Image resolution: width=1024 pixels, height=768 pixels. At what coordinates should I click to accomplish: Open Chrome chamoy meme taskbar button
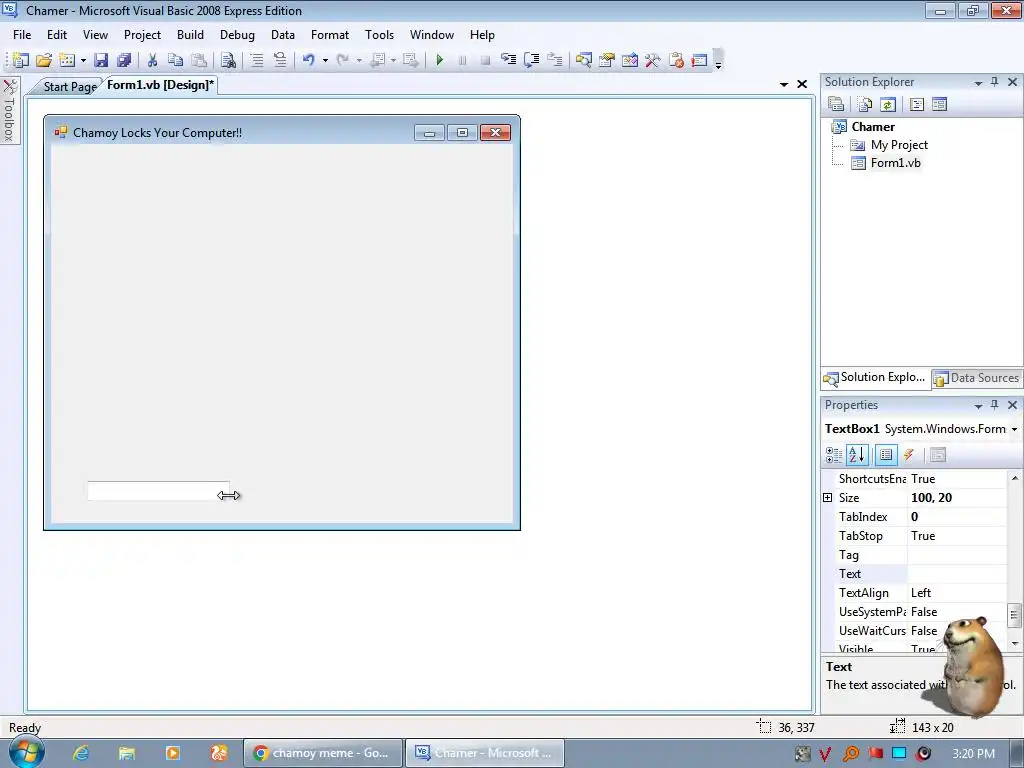[322, 753]
